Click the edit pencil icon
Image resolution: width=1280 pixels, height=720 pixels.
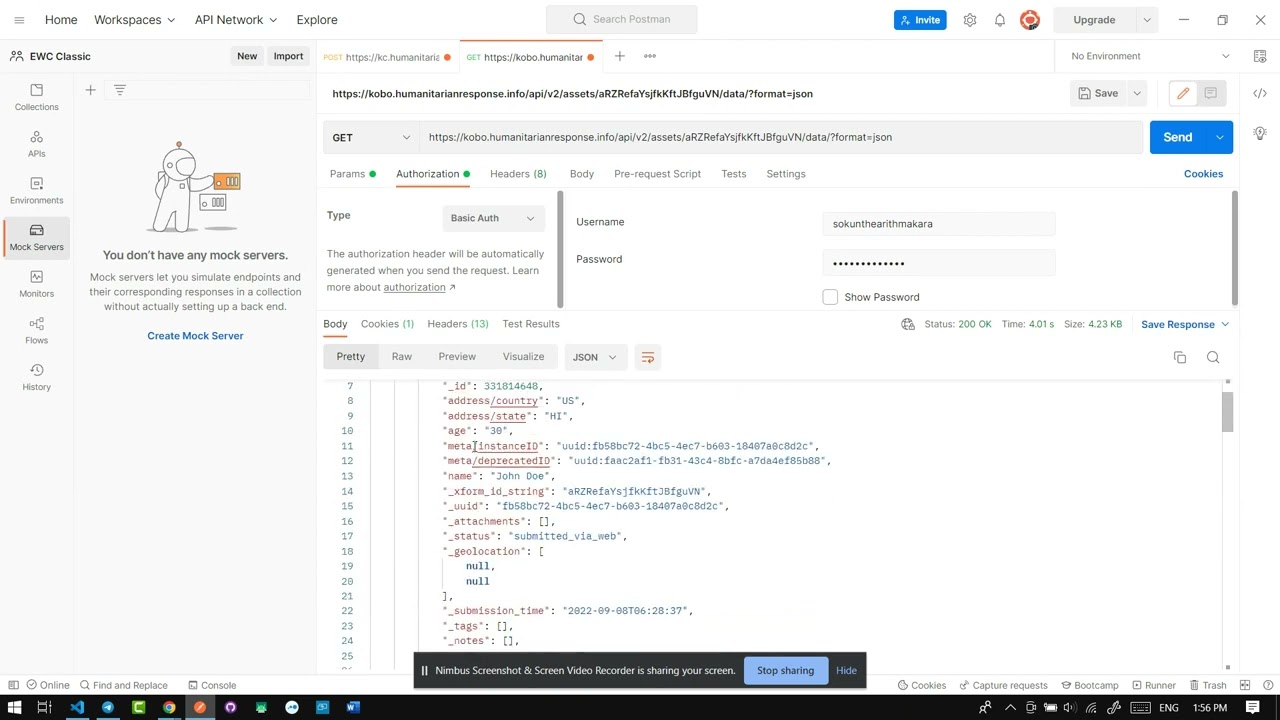(x=1183, y=93)
